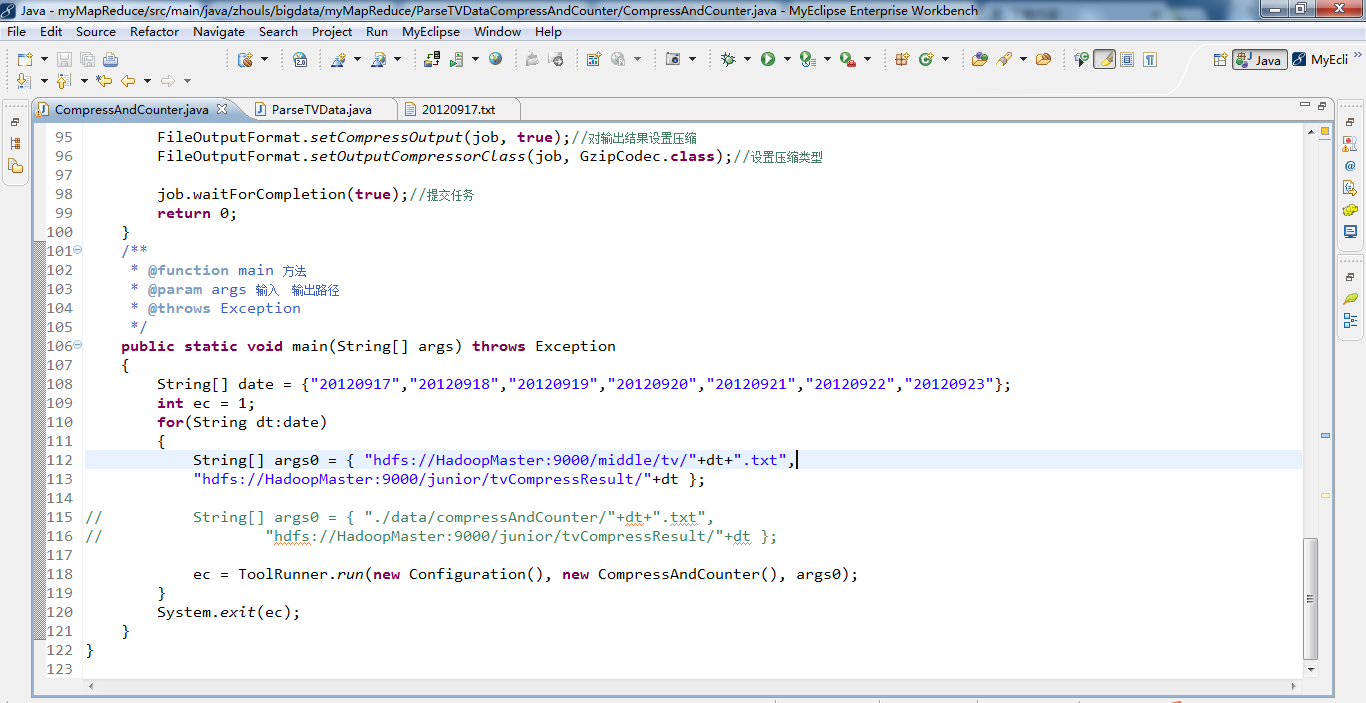Screen dimensions: 1366x703
Task: Click 'job.waitForCompletion(true);' on line 98
Action: pyautogui.click(x=283, y=194)
